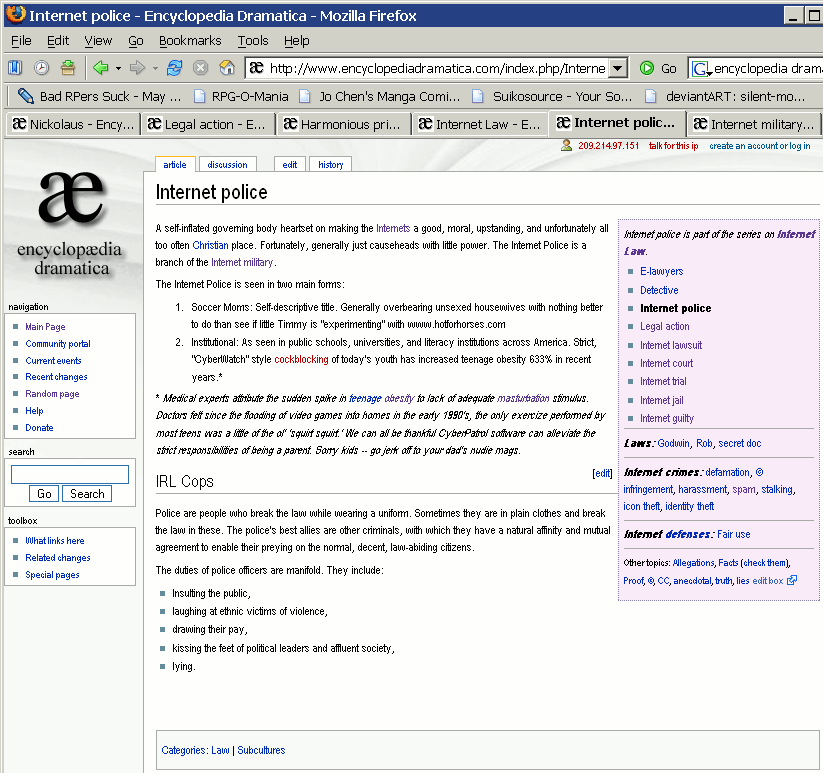Switch to the Internet military browser tab
Viewport: 823px width, 773px height.
tap(754, 124)
